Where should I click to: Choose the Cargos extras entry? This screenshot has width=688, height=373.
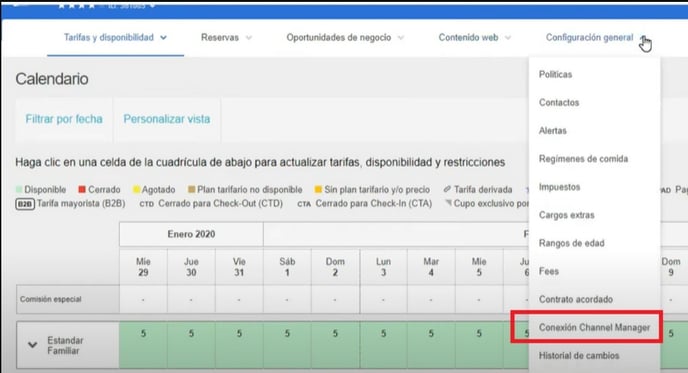pyautogui.click(x=566, y=215)
